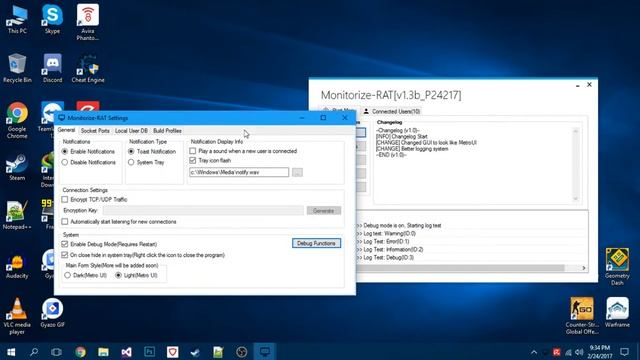Toggle Enable Debug Mode checkbox
Screen dimensions: 640x360
coord(64,244)
